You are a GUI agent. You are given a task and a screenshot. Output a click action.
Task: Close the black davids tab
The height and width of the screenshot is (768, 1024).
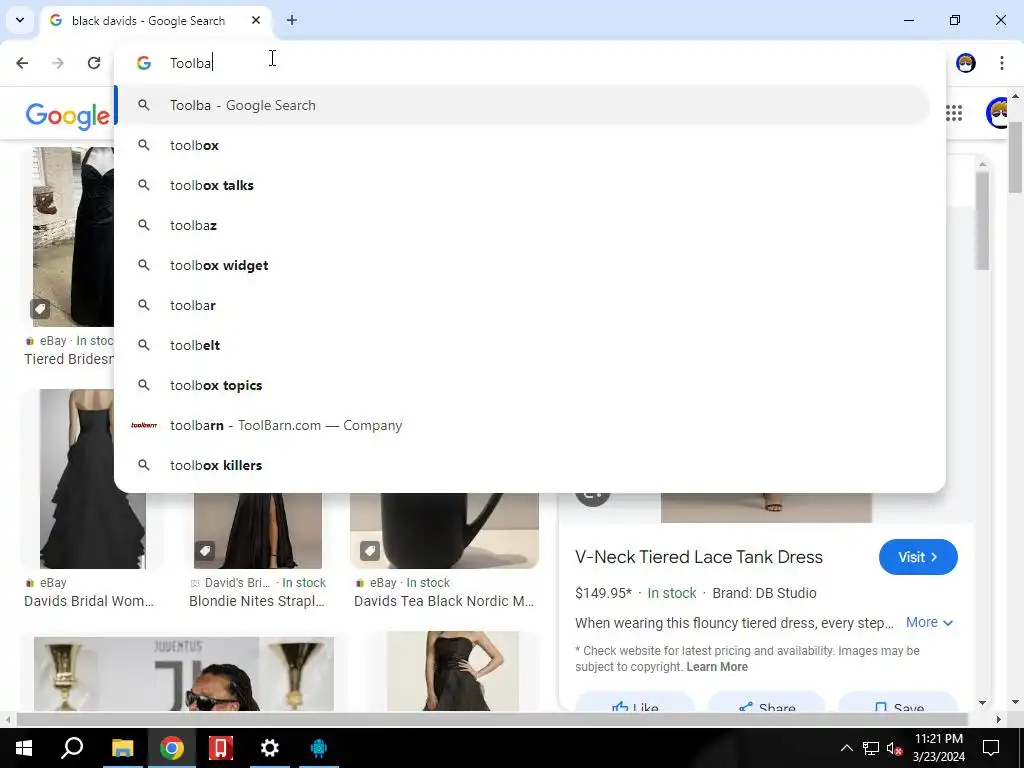(256, 20)
